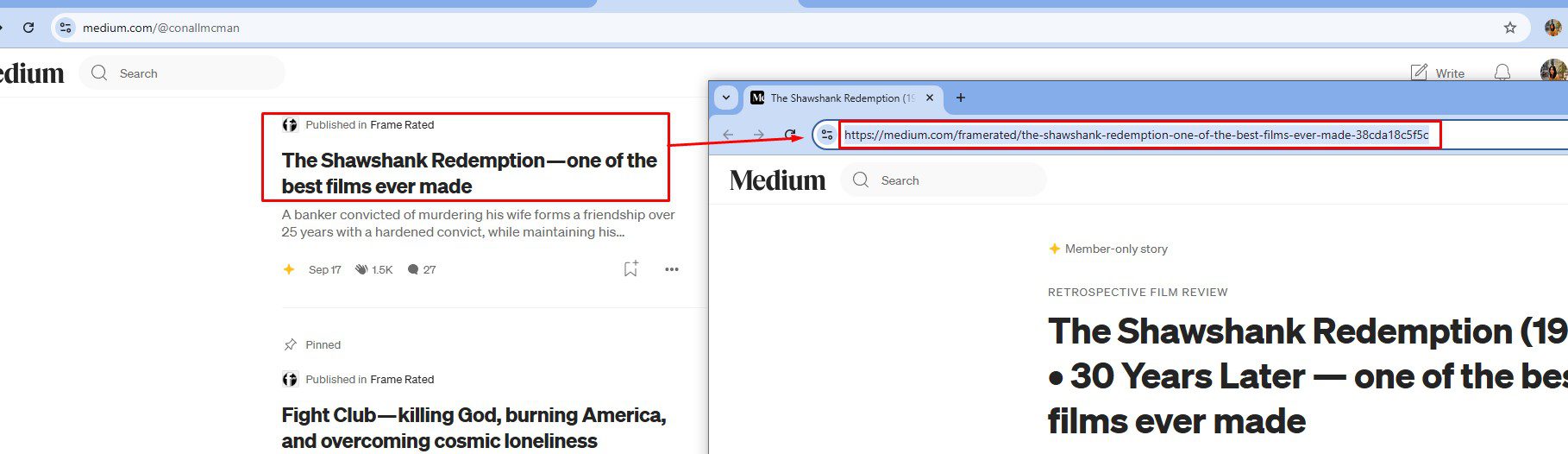The height and width of the screenshot is (454, 1568).
Task: Click the search magnifier icon in the back Medium page
Action: [x=99, y=73]
